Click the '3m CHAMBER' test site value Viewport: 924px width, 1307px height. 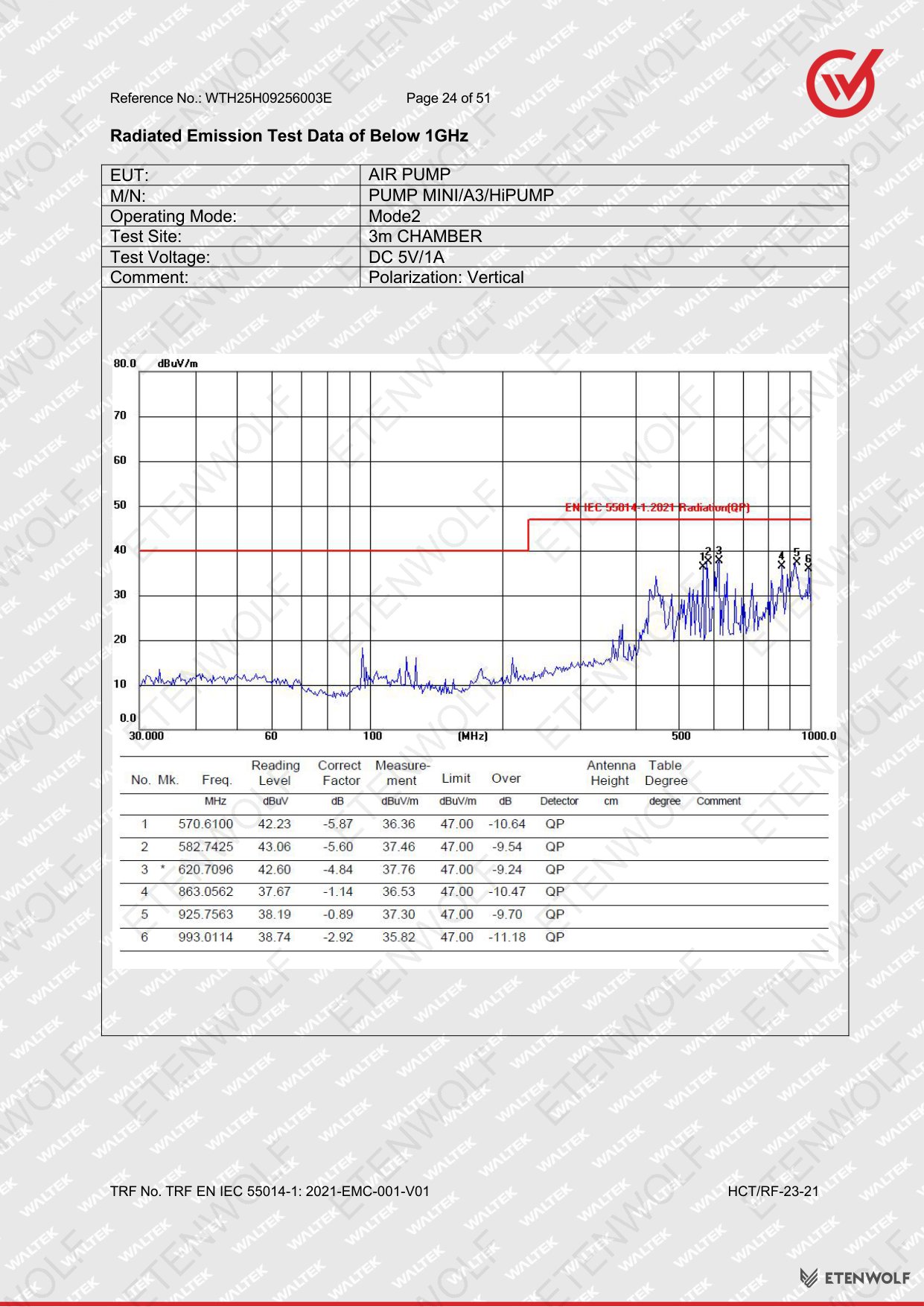pos(425,236)
